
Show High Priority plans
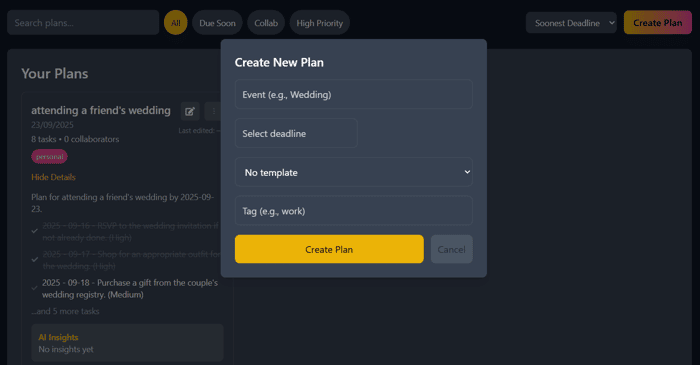(x=320, y=23)
